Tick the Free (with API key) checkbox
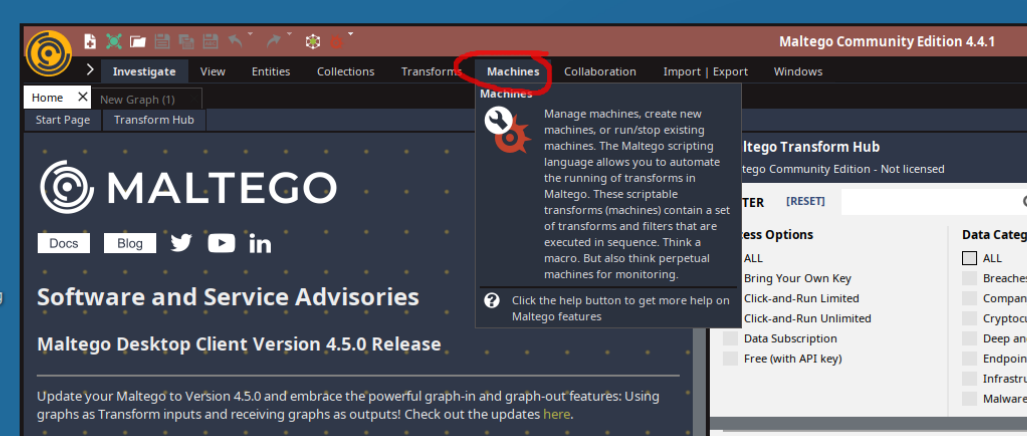 click(730, 359)
